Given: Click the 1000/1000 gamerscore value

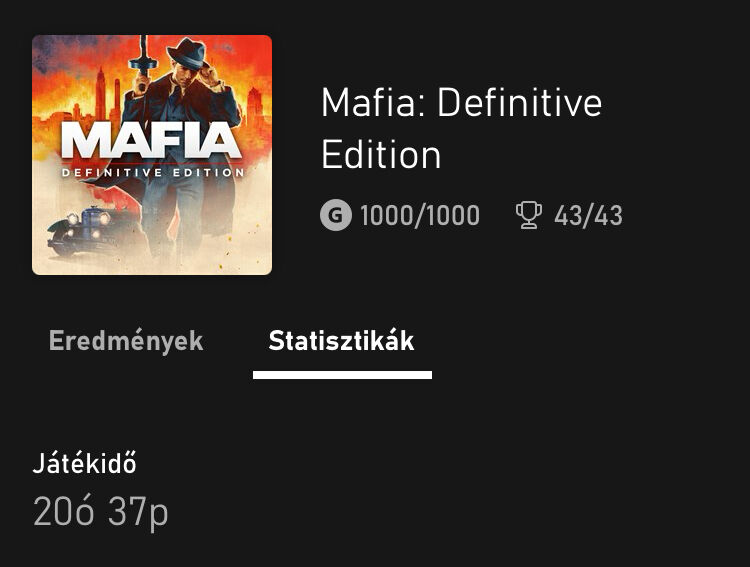Looking at the screenshot, I should tap(420, 215).
